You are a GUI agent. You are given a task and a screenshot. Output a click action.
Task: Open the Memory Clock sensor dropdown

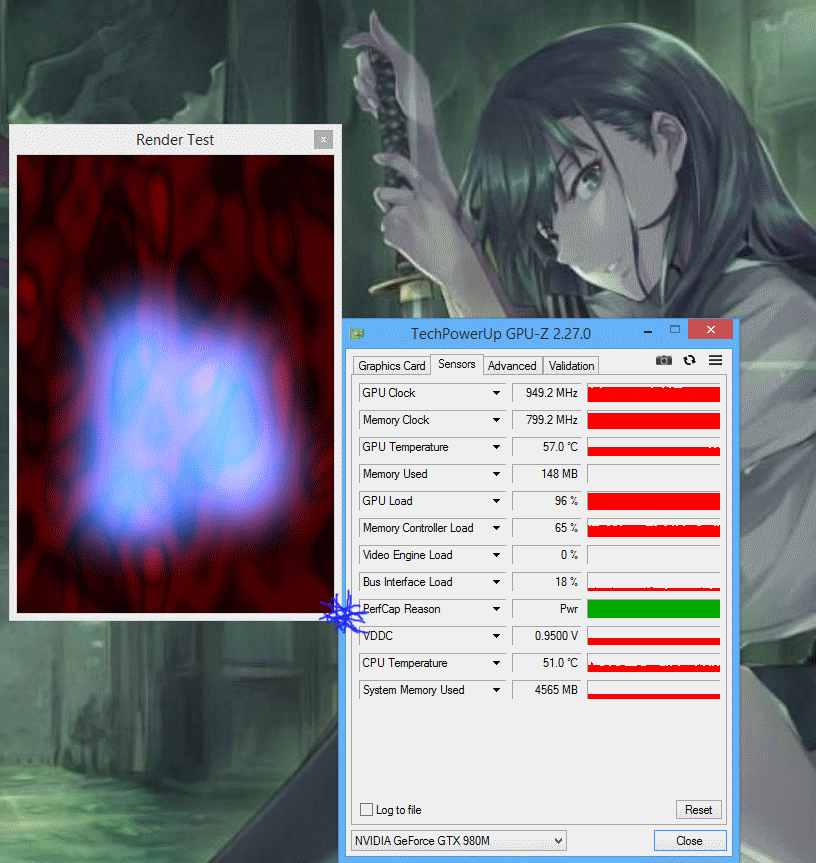tap(496, 420)
